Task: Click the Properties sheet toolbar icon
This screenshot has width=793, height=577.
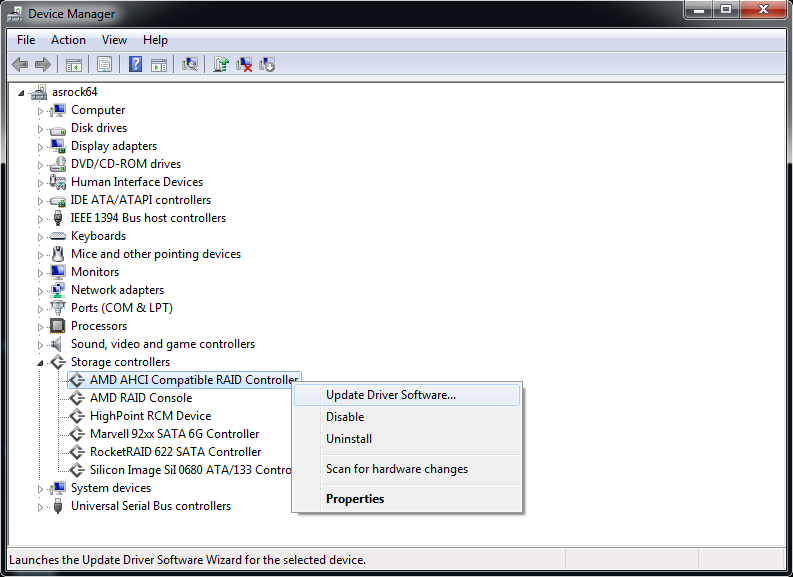Action: click(104, 65)
